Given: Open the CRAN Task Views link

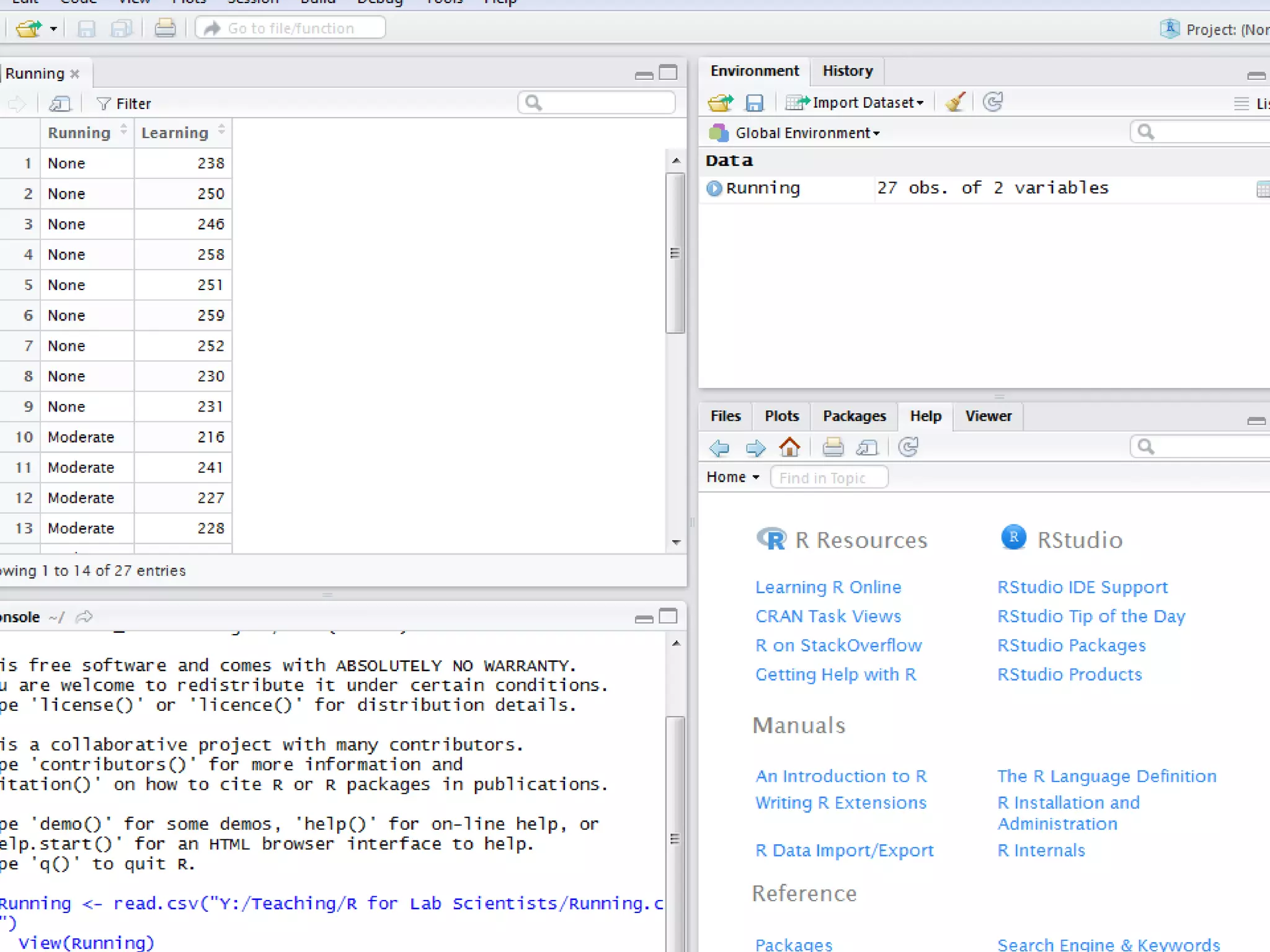Looking at the screenshot, I should [x=827, y=616].
